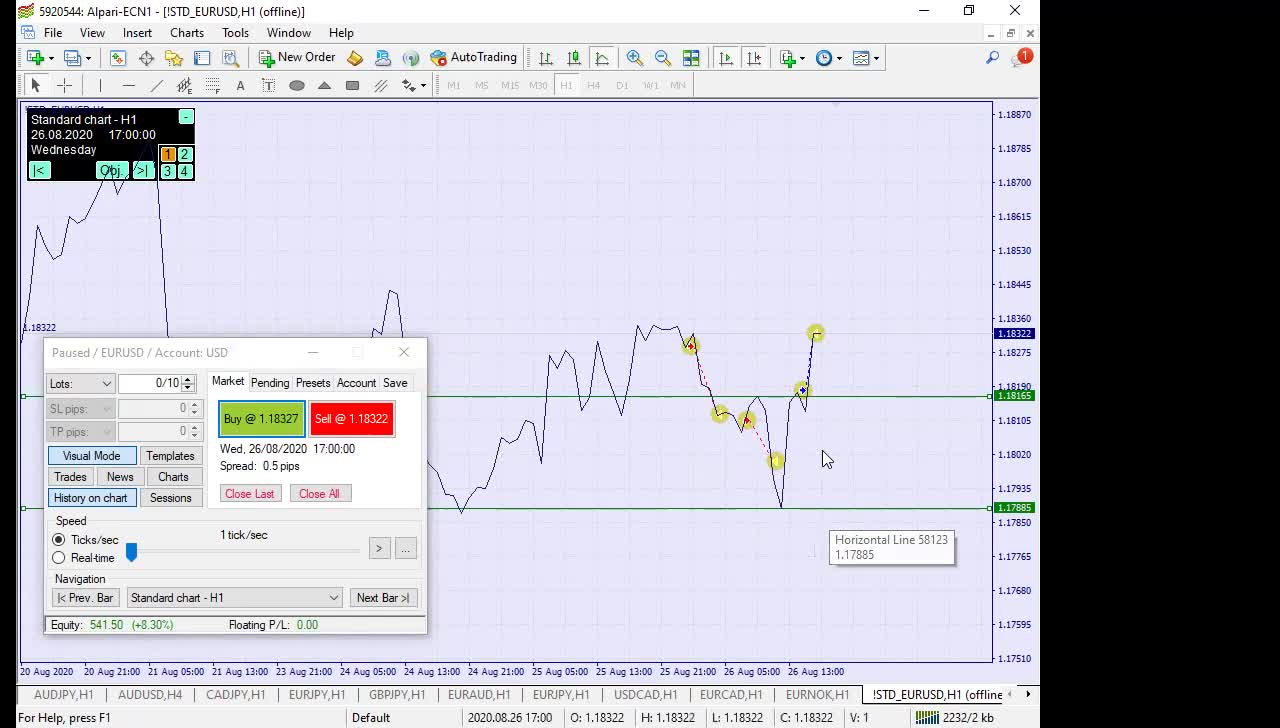The image size is (1280, 728).
Task: Click the AutoTrading toolbar icon
Action: click(473, 58)
